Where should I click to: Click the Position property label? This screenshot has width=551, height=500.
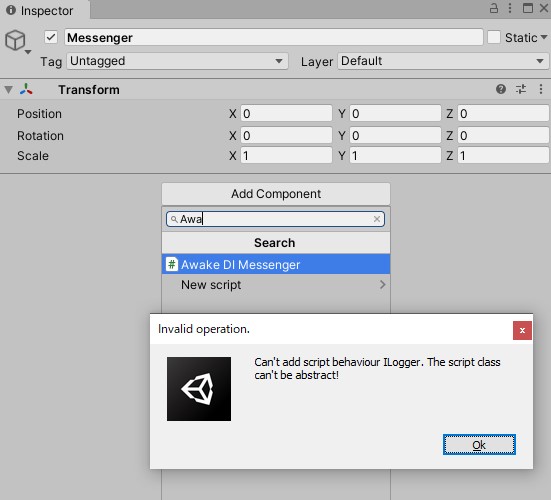tap(39, 114)
